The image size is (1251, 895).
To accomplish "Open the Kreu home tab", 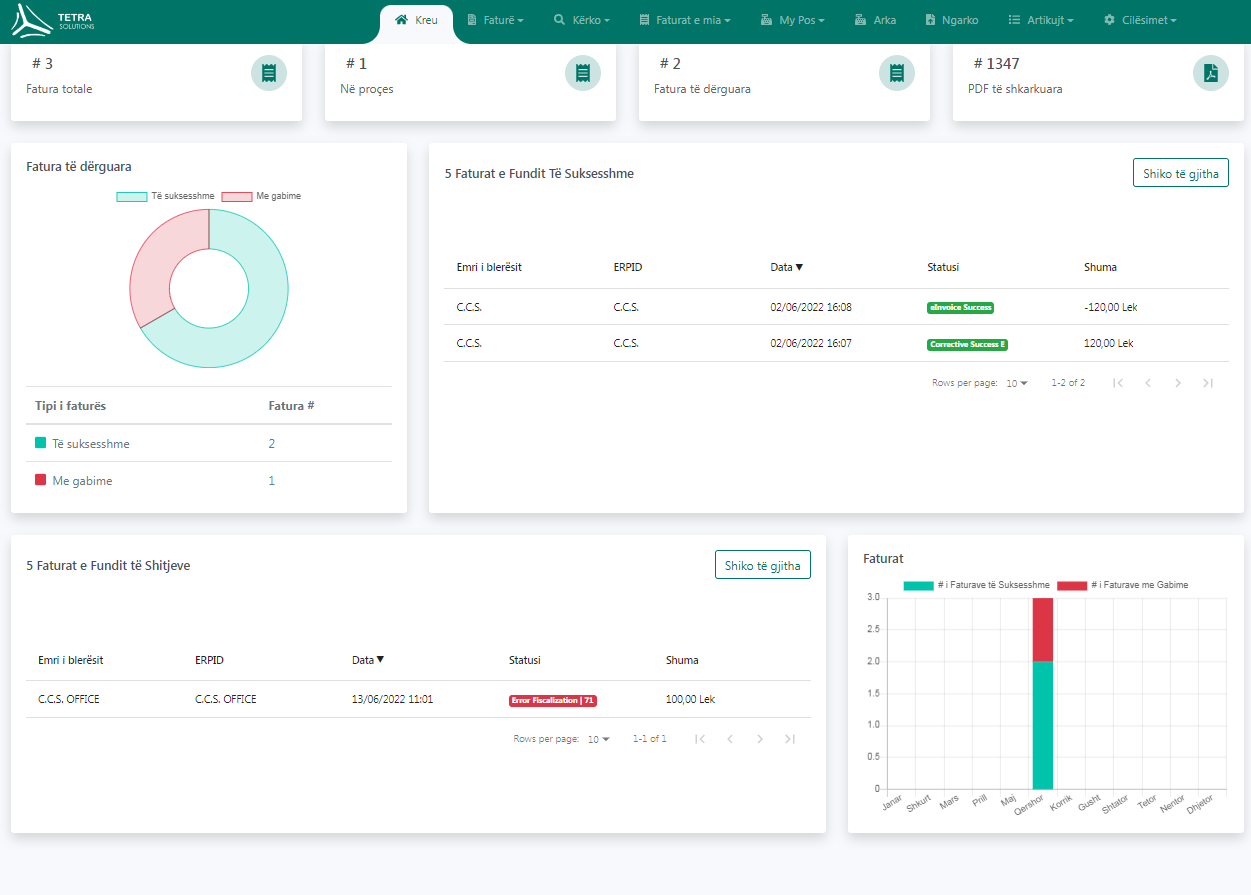I will tap(417, 20).
